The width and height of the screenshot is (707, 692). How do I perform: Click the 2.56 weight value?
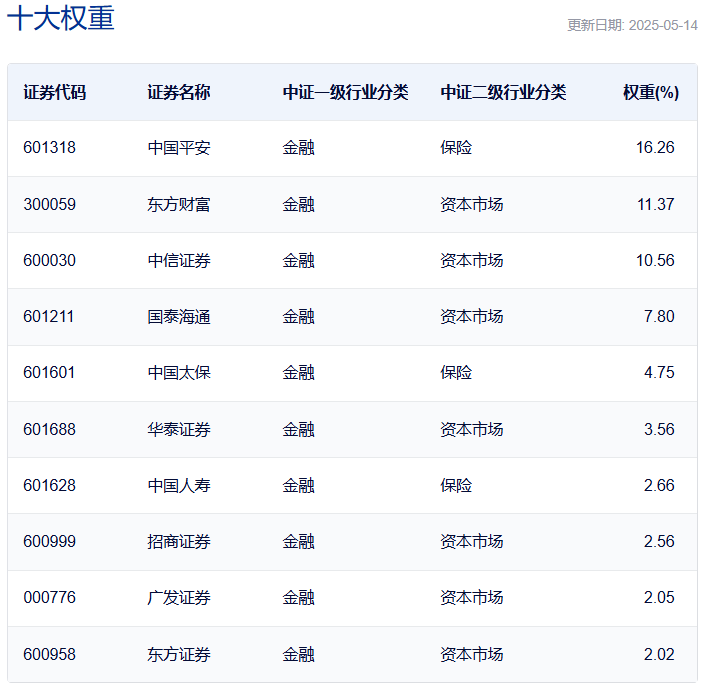pos(659,542)
